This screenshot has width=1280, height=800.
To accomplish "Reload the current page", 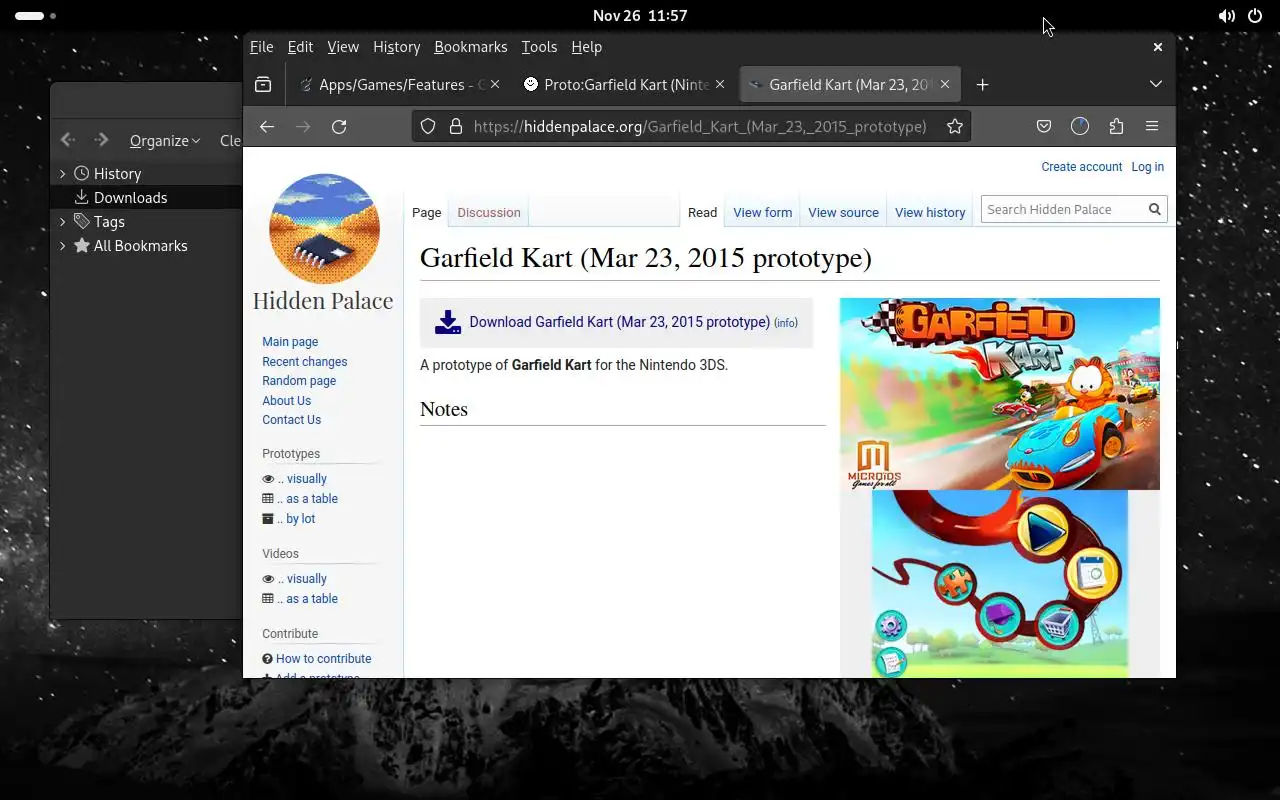I will [x=339, y=127].
